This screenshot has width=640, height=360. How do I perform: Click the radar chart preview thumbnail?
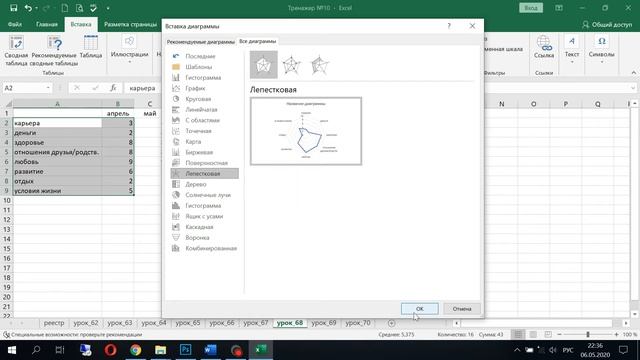(306, 131)
